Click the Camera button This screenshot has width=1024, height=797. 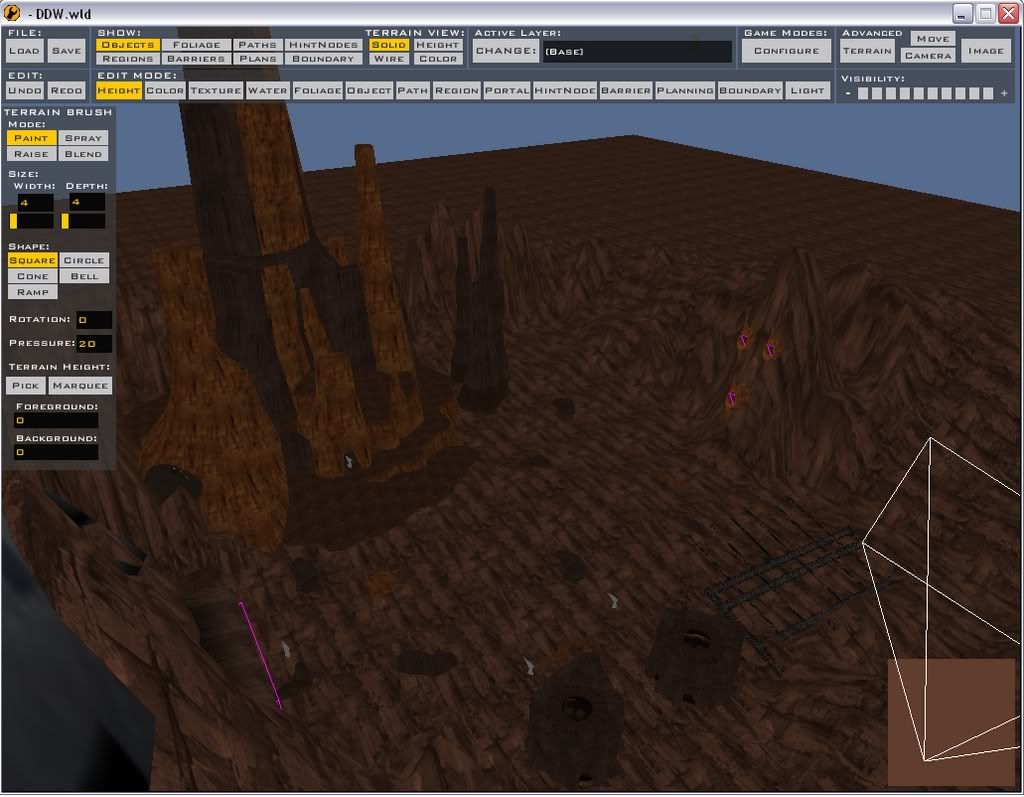[928, 56]
